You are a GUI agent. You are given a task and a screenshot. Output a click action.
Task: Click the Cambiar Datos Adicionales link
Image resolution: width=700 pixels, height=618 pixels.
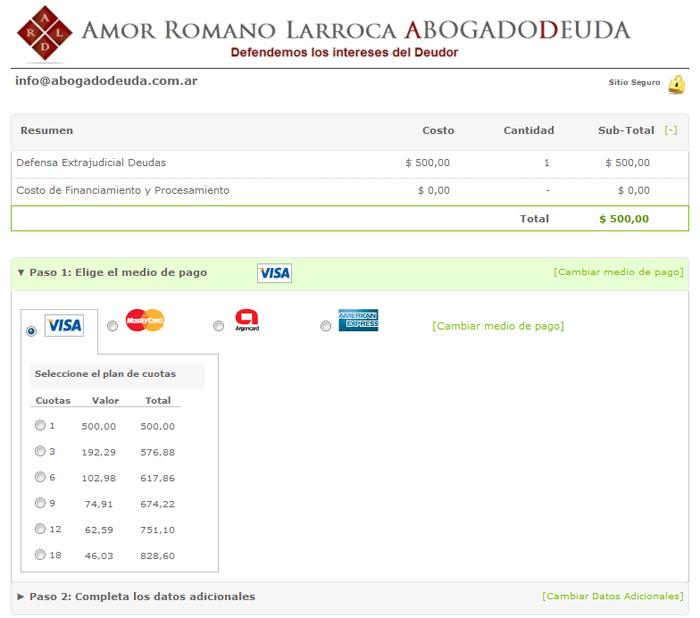point(612,596)
